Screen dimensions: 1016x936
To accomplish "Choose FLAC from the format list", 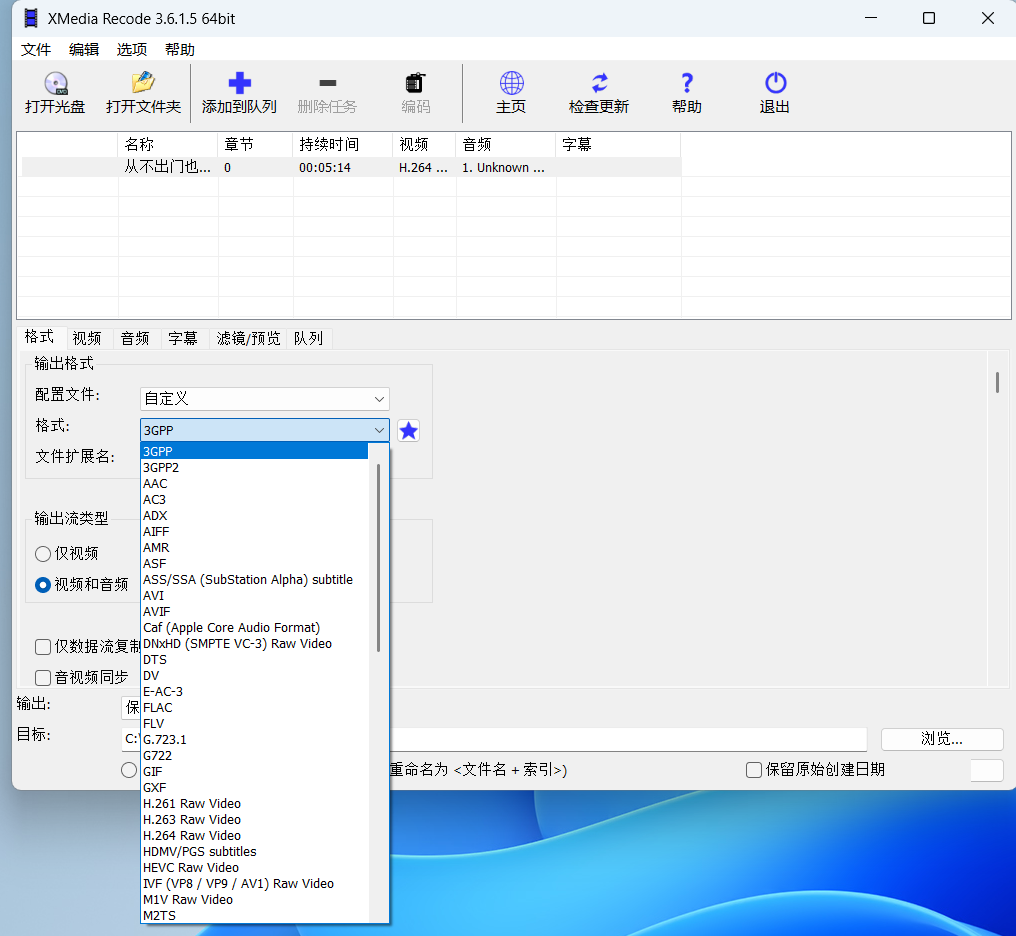I will tap(255, 707).
